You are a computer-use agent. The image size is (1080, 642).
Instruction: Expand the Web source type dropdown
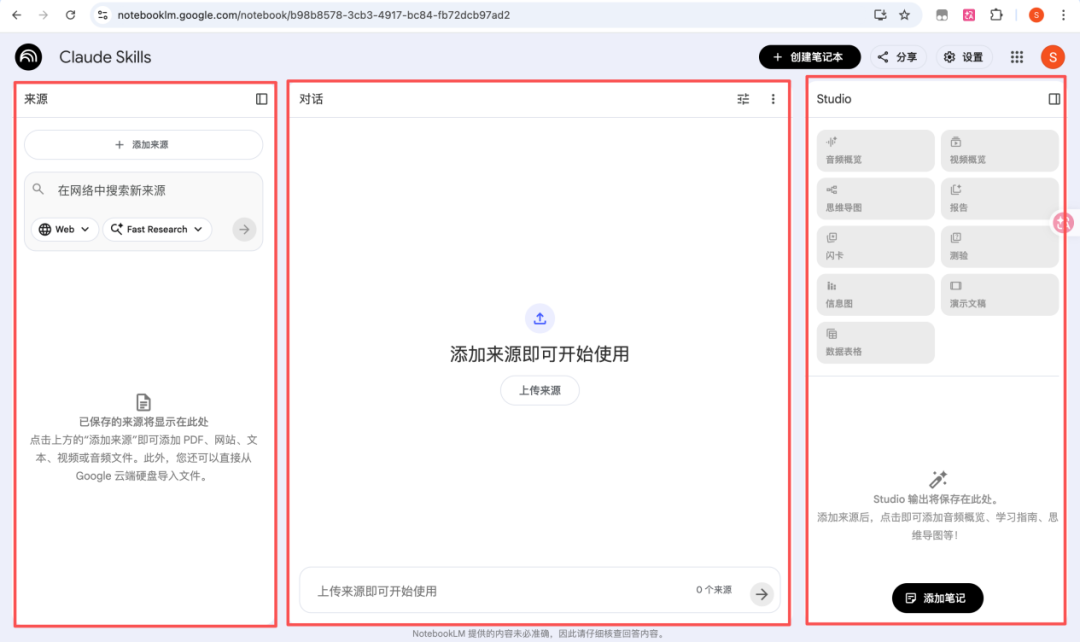coord(65,229)
